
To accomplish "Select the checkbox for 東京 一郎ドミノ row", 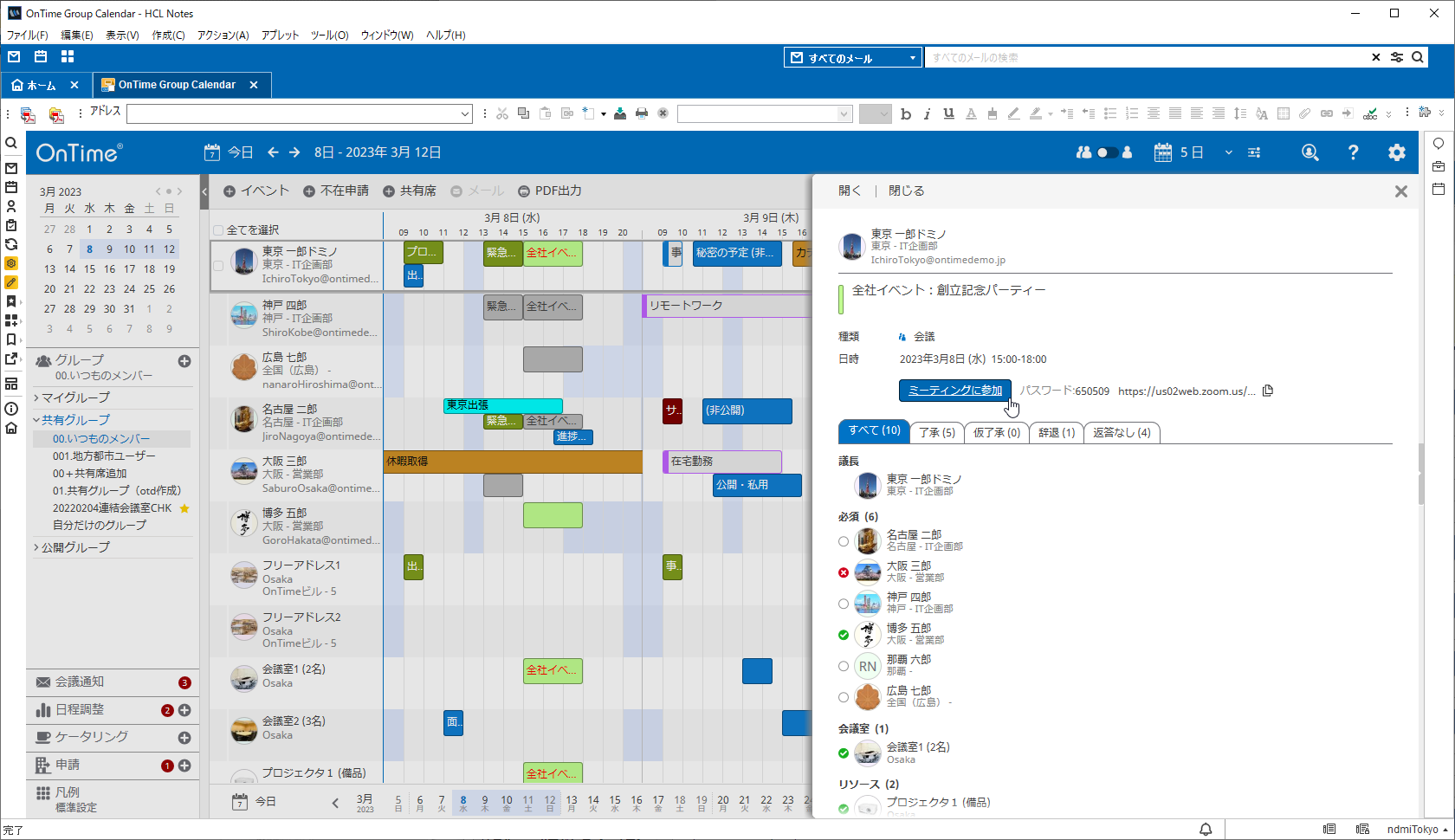I will point(218,266).
